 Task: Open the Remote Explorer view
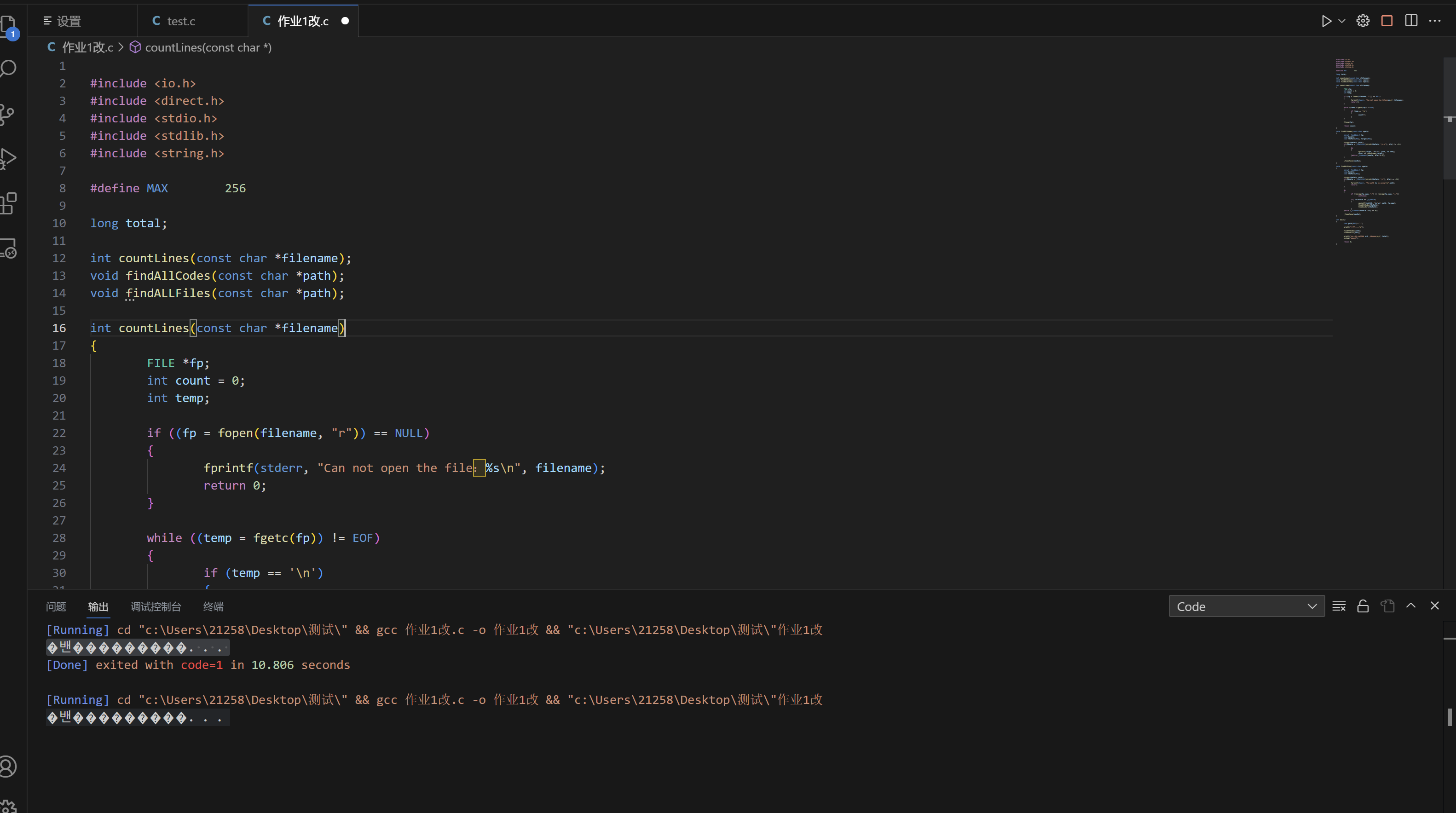pyautogui.click(x=8, y=248)
